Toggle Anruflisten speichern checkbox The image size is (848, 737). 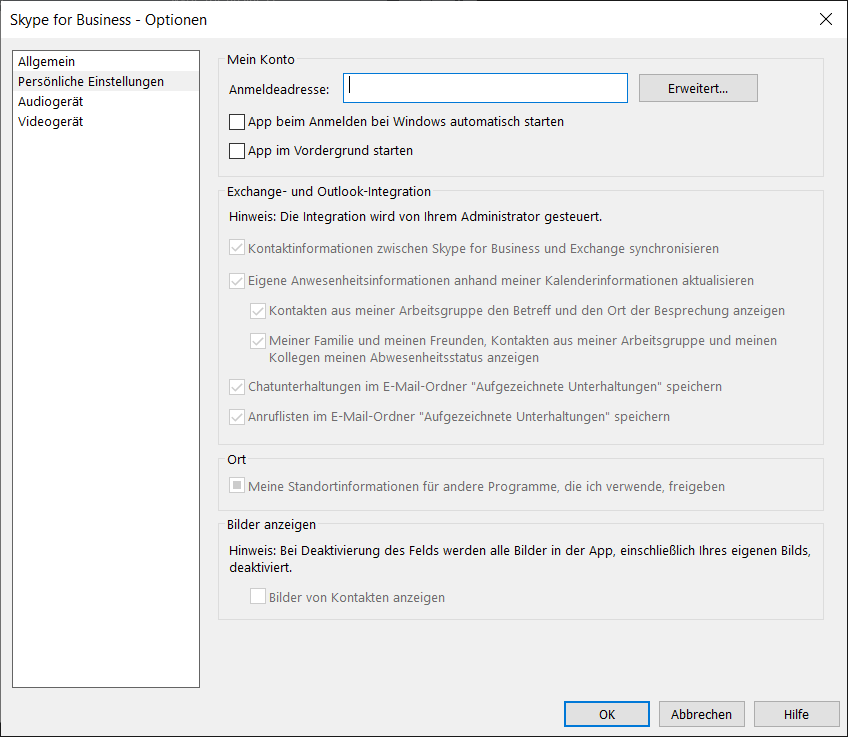click(237, 417)
